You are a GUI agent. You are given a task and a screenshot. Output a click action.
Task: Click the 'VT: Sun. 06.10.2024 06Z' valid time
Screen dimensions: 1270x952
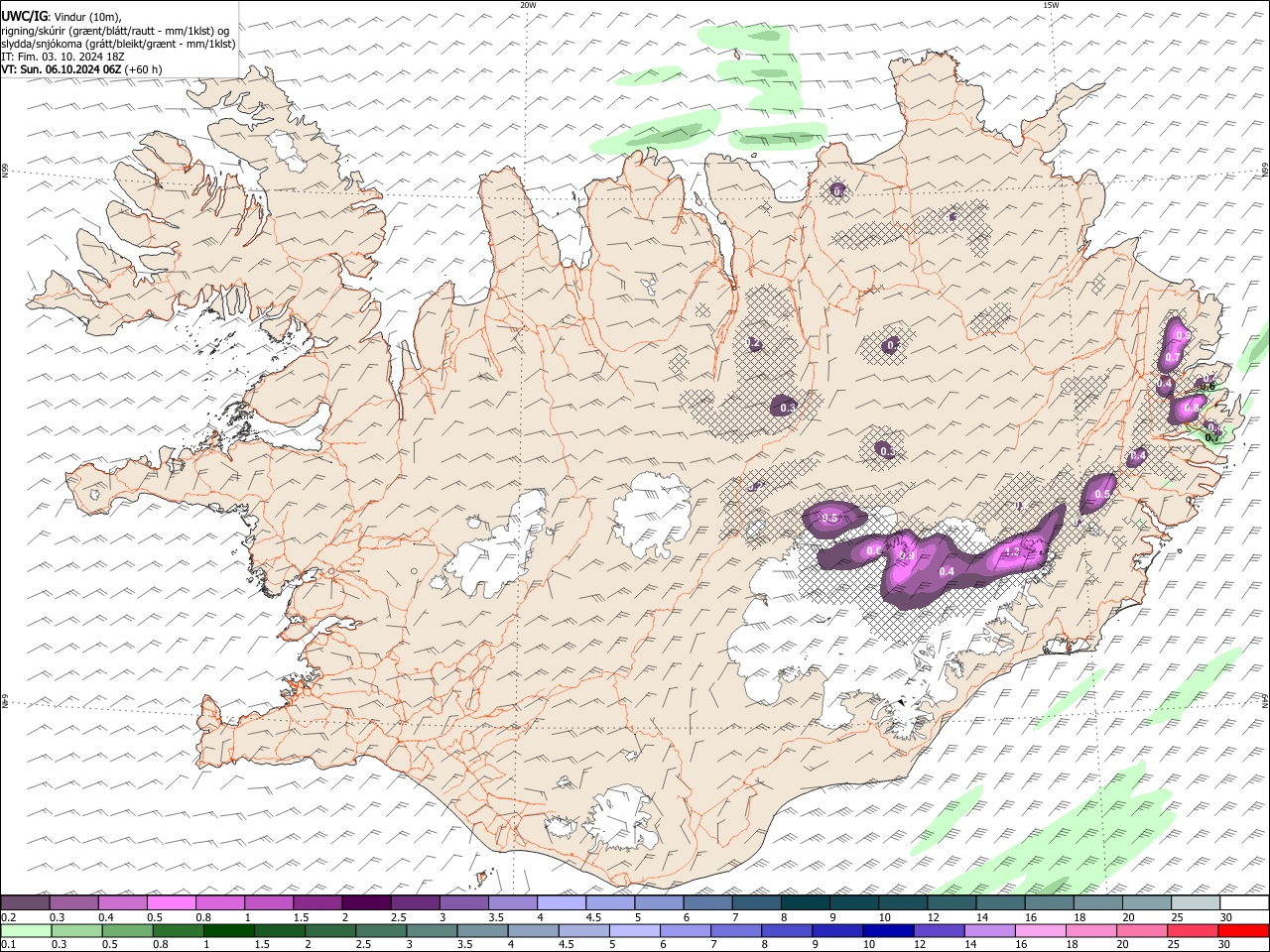(62, 69)
